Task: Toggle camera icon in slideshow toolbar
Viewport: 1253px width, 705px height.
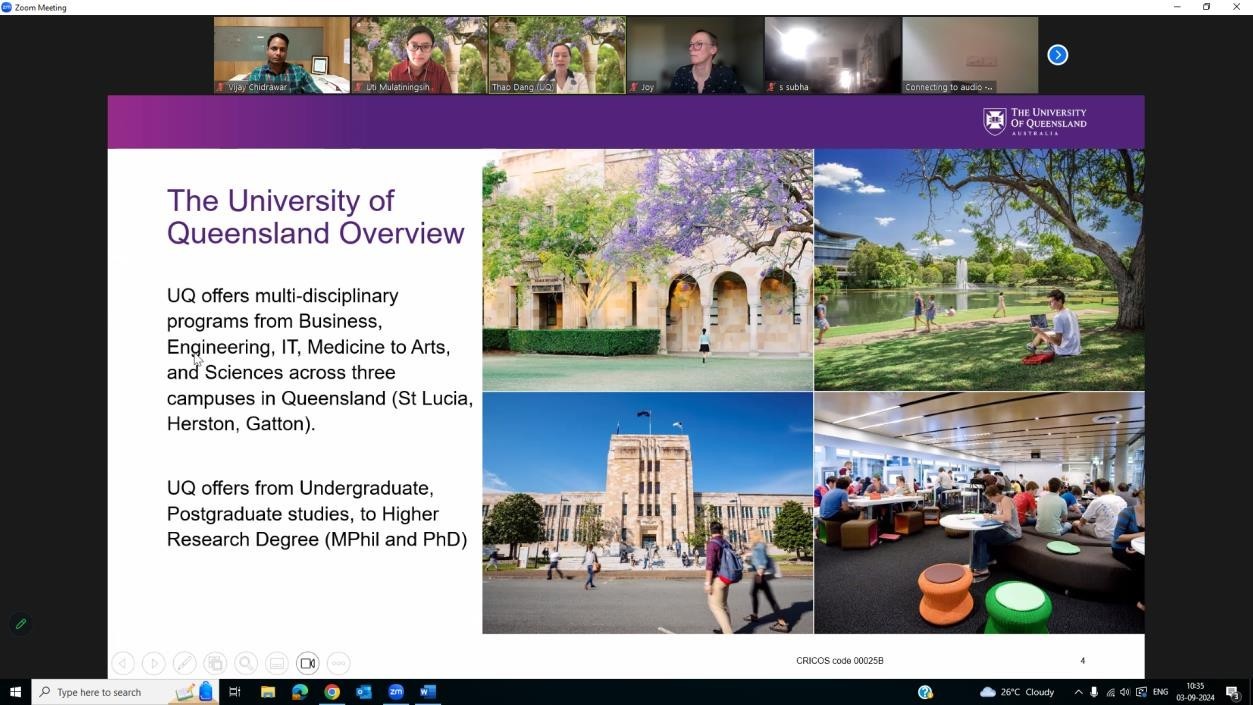Action: click(308, 663)
